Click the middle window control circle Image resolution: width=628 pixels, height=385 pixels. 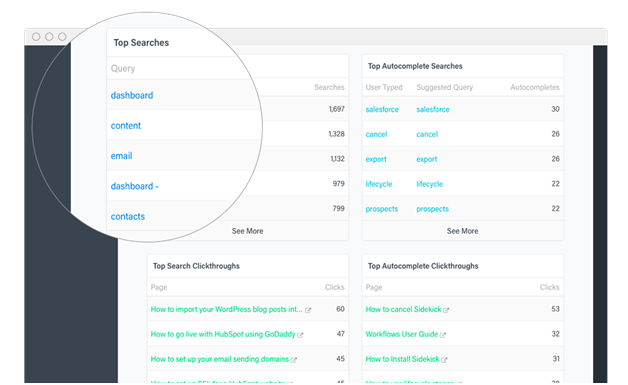[49, 37]
